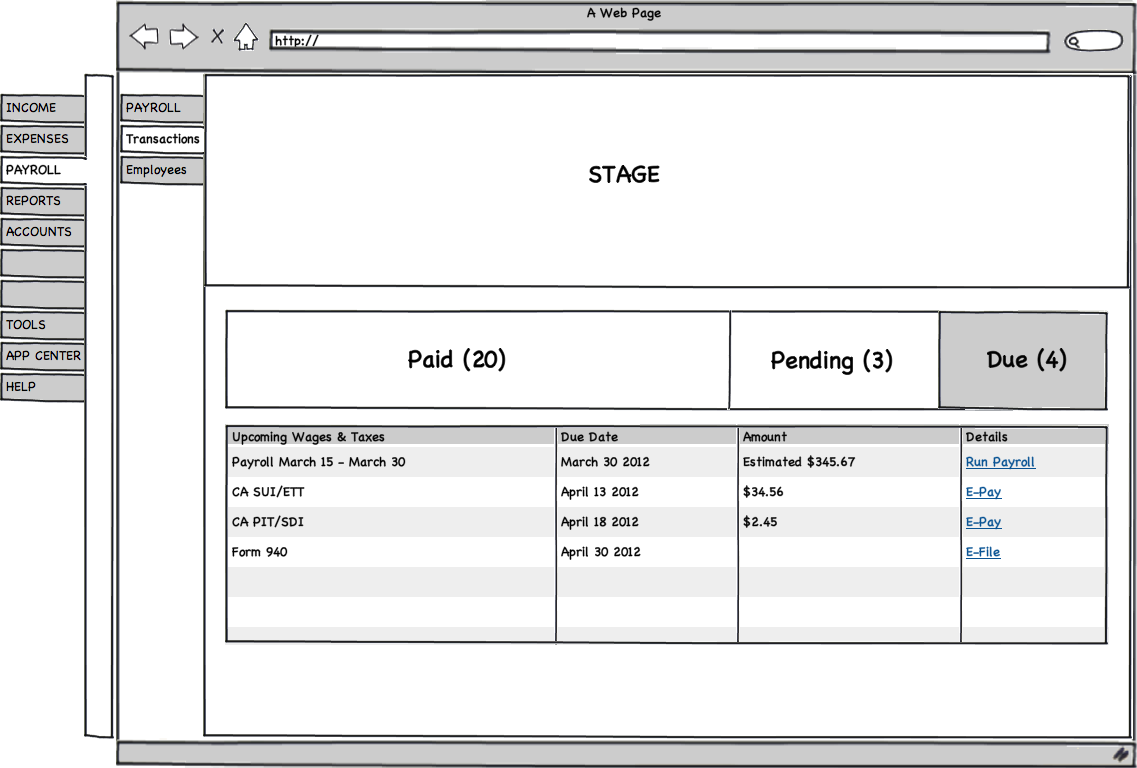Open the Employees sub-navigation tab
1137x768 pixels.
click(x=162, y=170)
